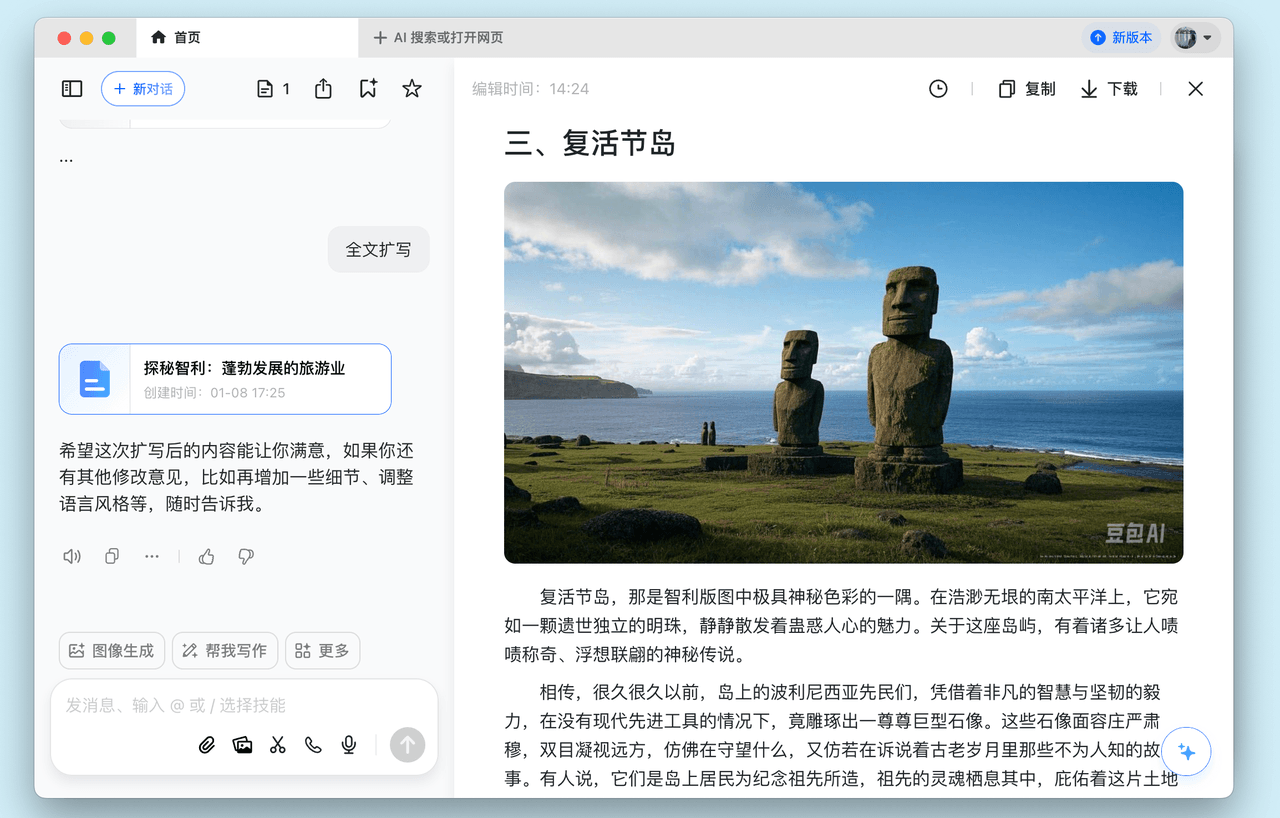Click the bookmark with sparkle icon
The width and height of the screenshot is (1280, 818).
pyautogui.click(x=368, y=89)
